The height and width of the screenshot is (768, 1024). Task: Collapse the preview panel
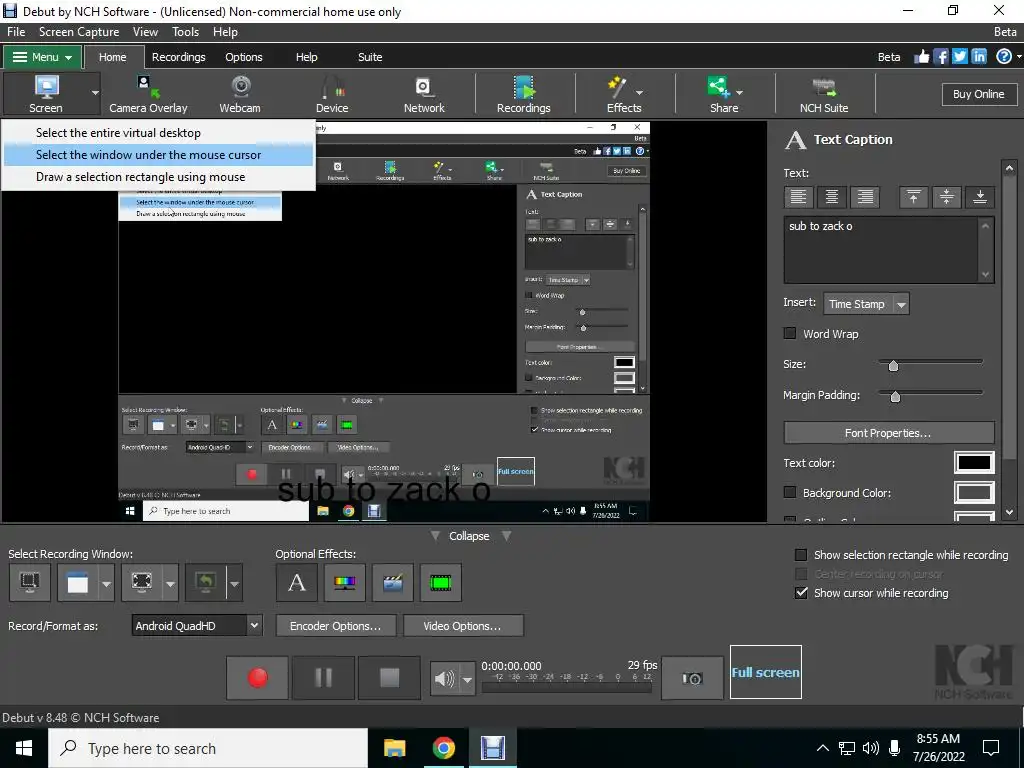[469, 536]
